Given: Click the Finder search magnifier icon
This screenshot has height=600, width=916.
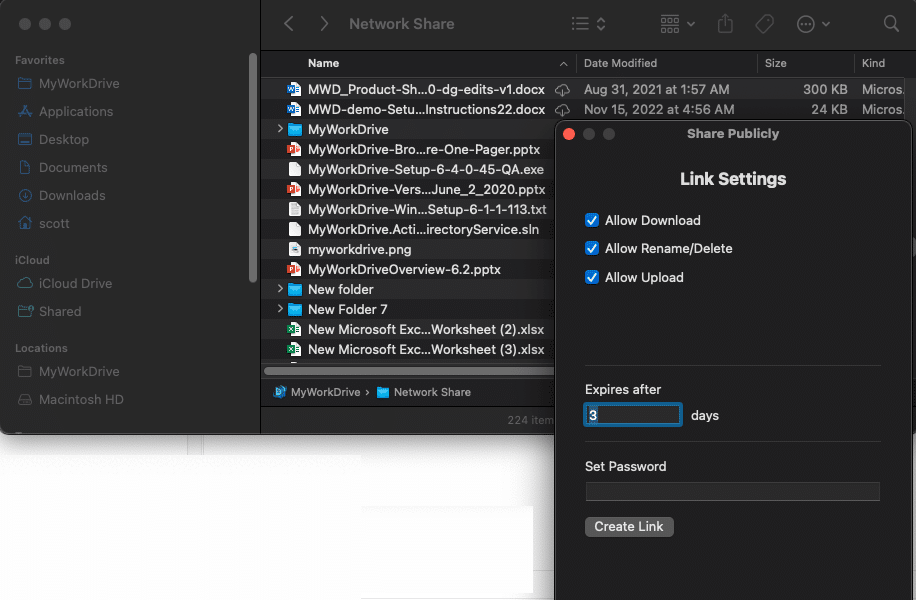Looking at the screenshot, I should 891,24.
